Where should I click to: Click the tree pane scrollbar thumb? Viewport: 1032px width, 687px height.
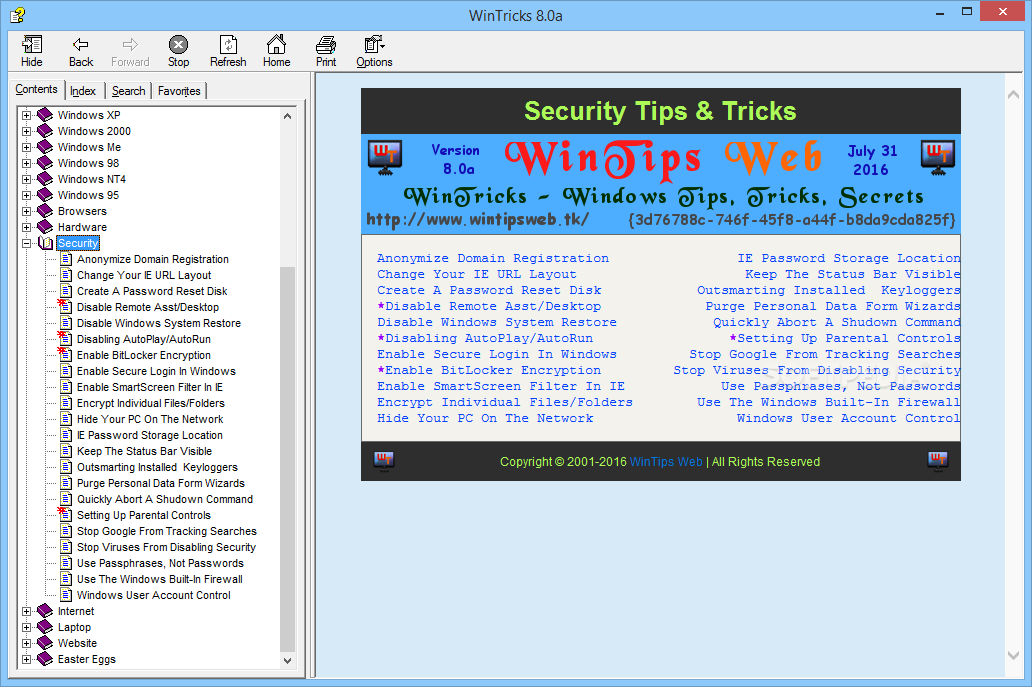point(287,459)
